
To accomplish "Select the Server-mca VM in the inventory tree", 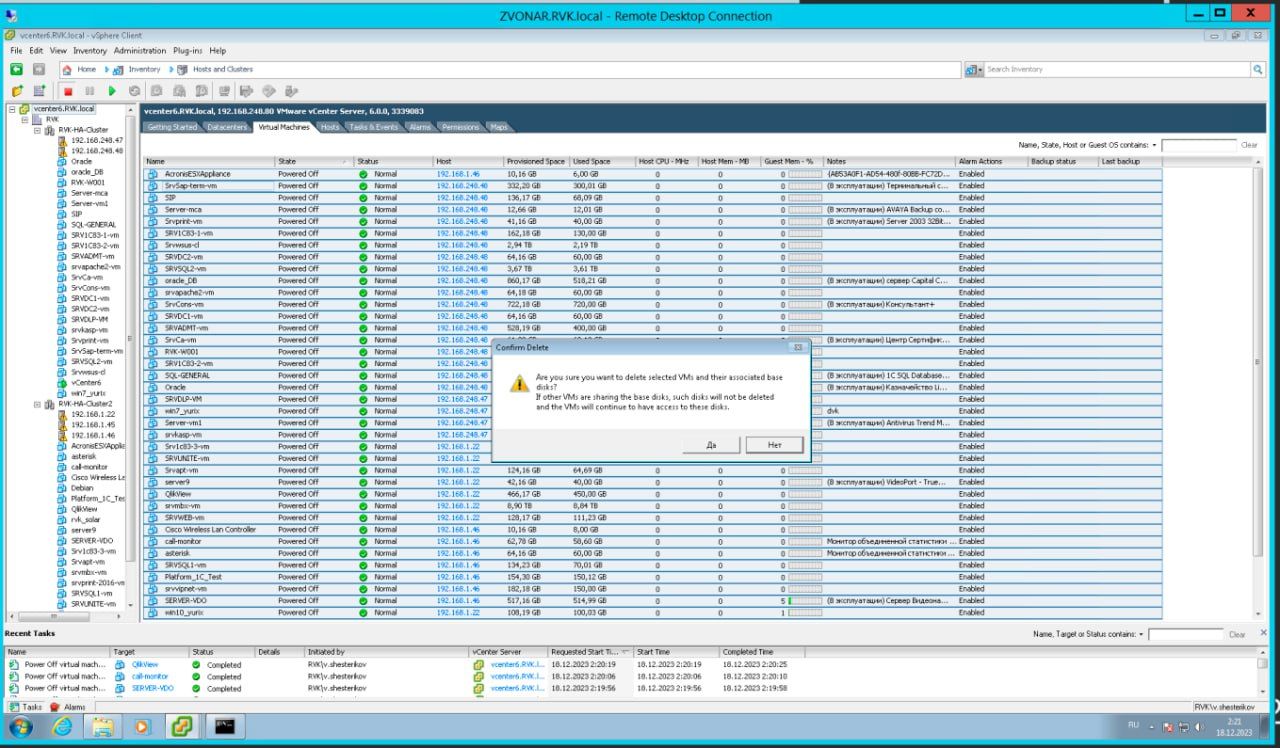I will click(x=89, y=193).
